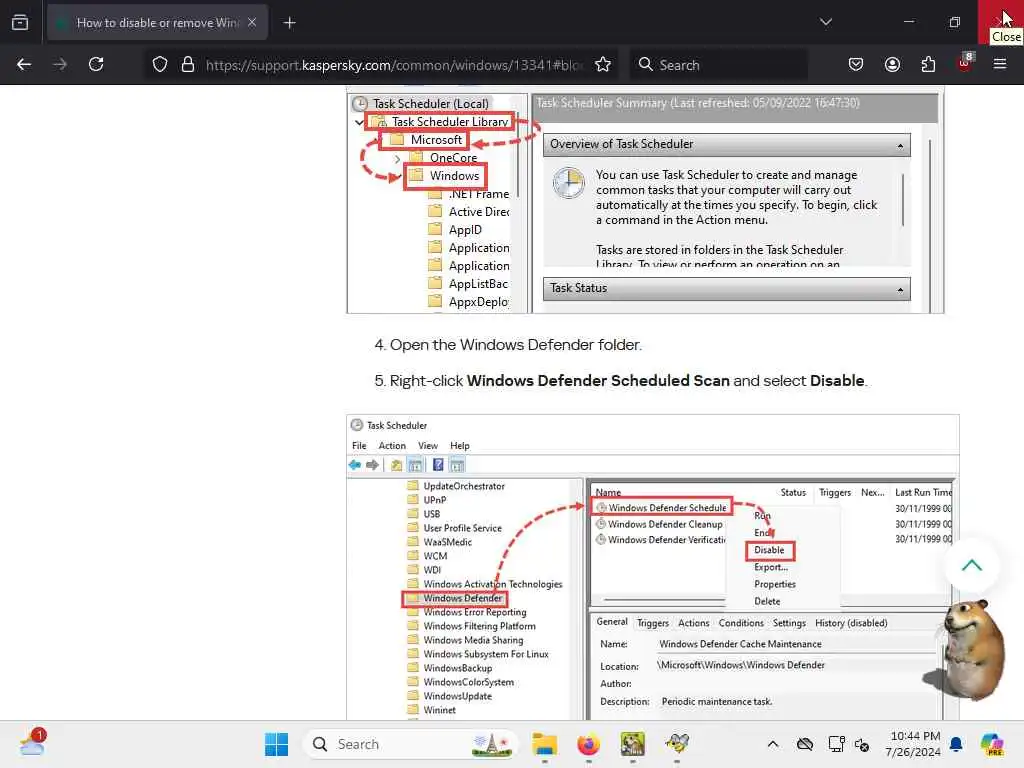Open the bee app icon in the taskbar

coord(677,744)
